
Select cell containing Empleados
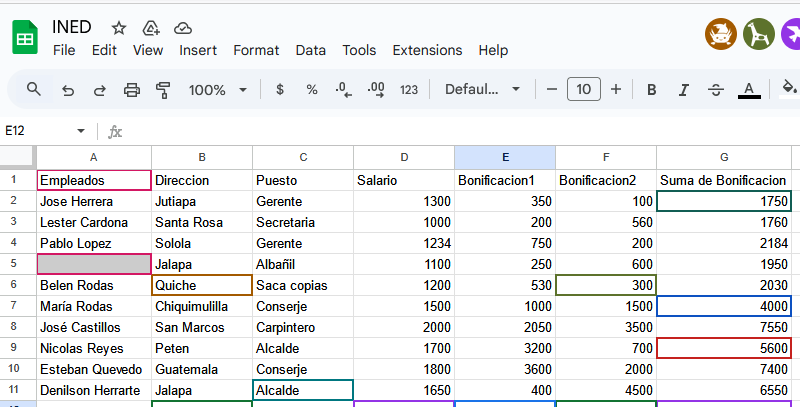[94, 181]
